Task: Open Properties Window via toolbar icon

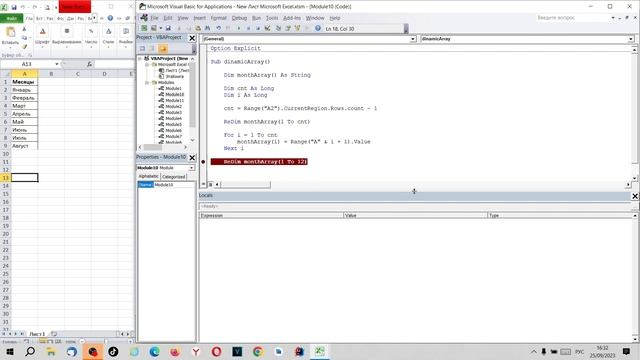Action: tap(288, 28)
